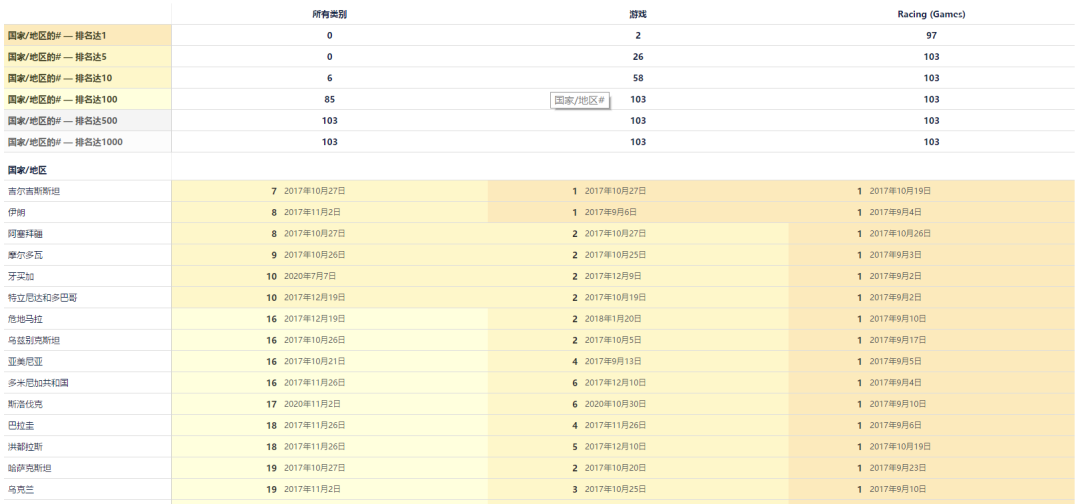Select the 排名达10 row label
1080x504 pixels.
[x=66, y=78]
